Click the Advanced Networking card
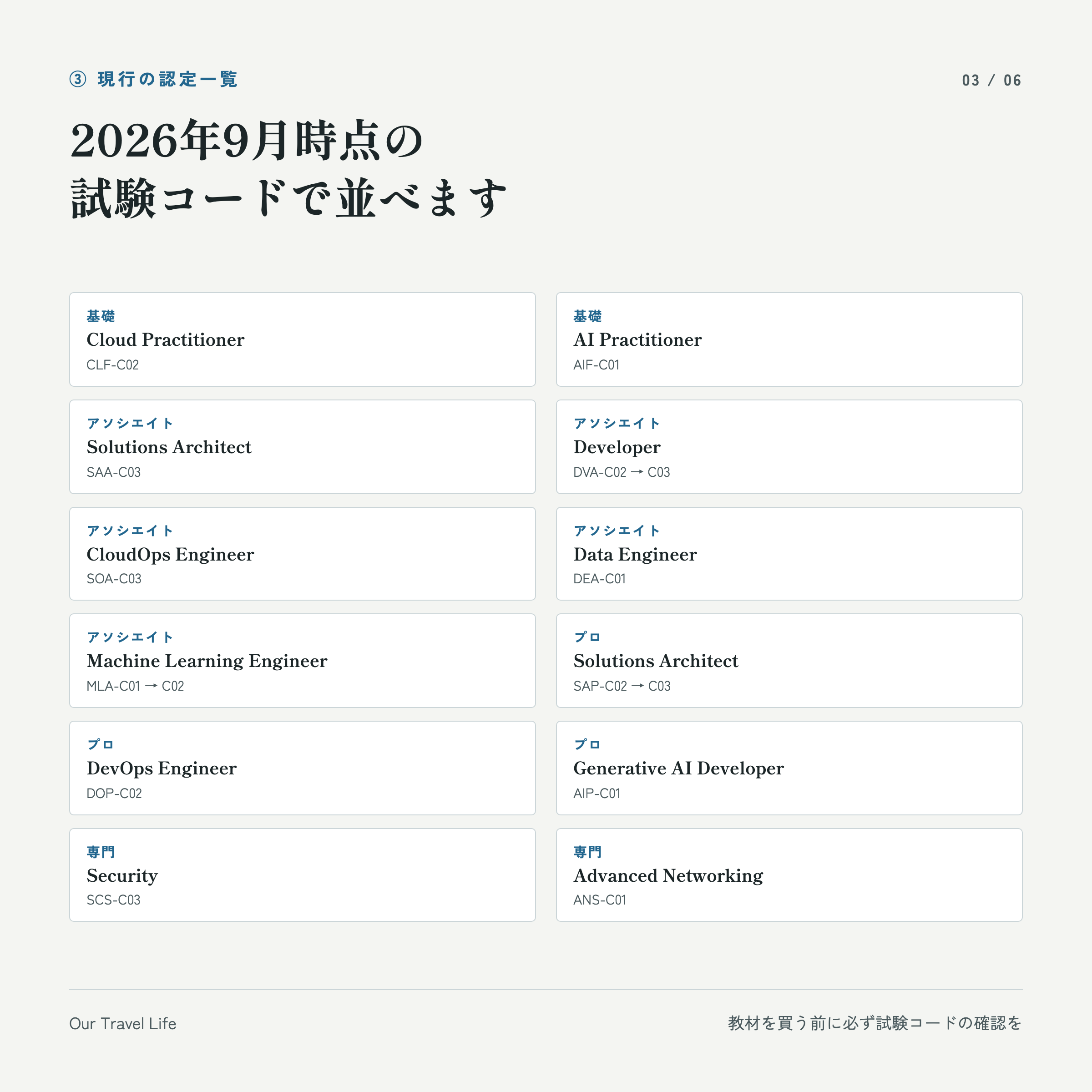 point(789,875)
